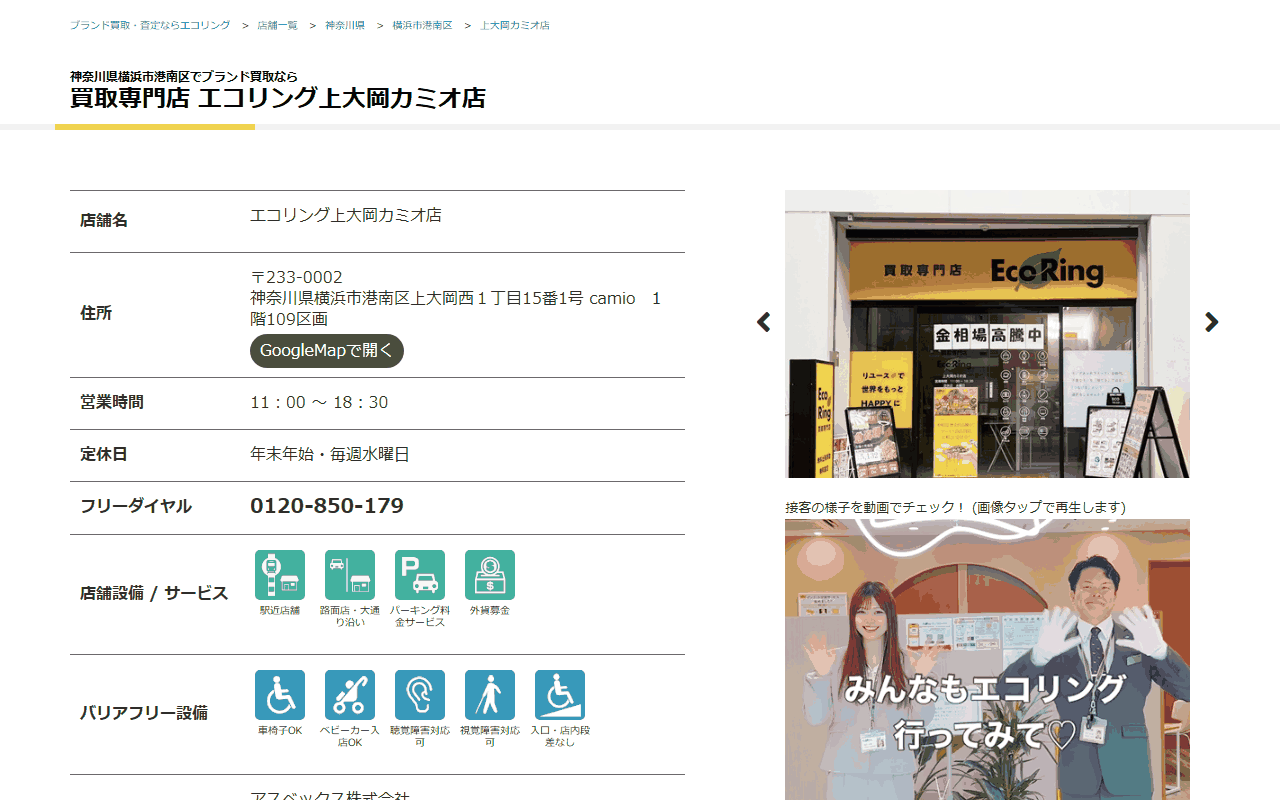The image size is (1280, 800).
Task: Click the 営業時間 row label
Action: (112, 402)
